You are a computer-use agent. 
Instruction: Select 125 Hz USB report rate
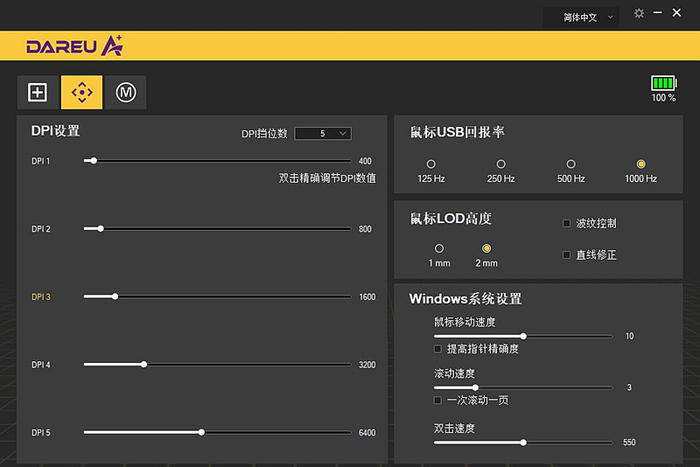[431, 164]
